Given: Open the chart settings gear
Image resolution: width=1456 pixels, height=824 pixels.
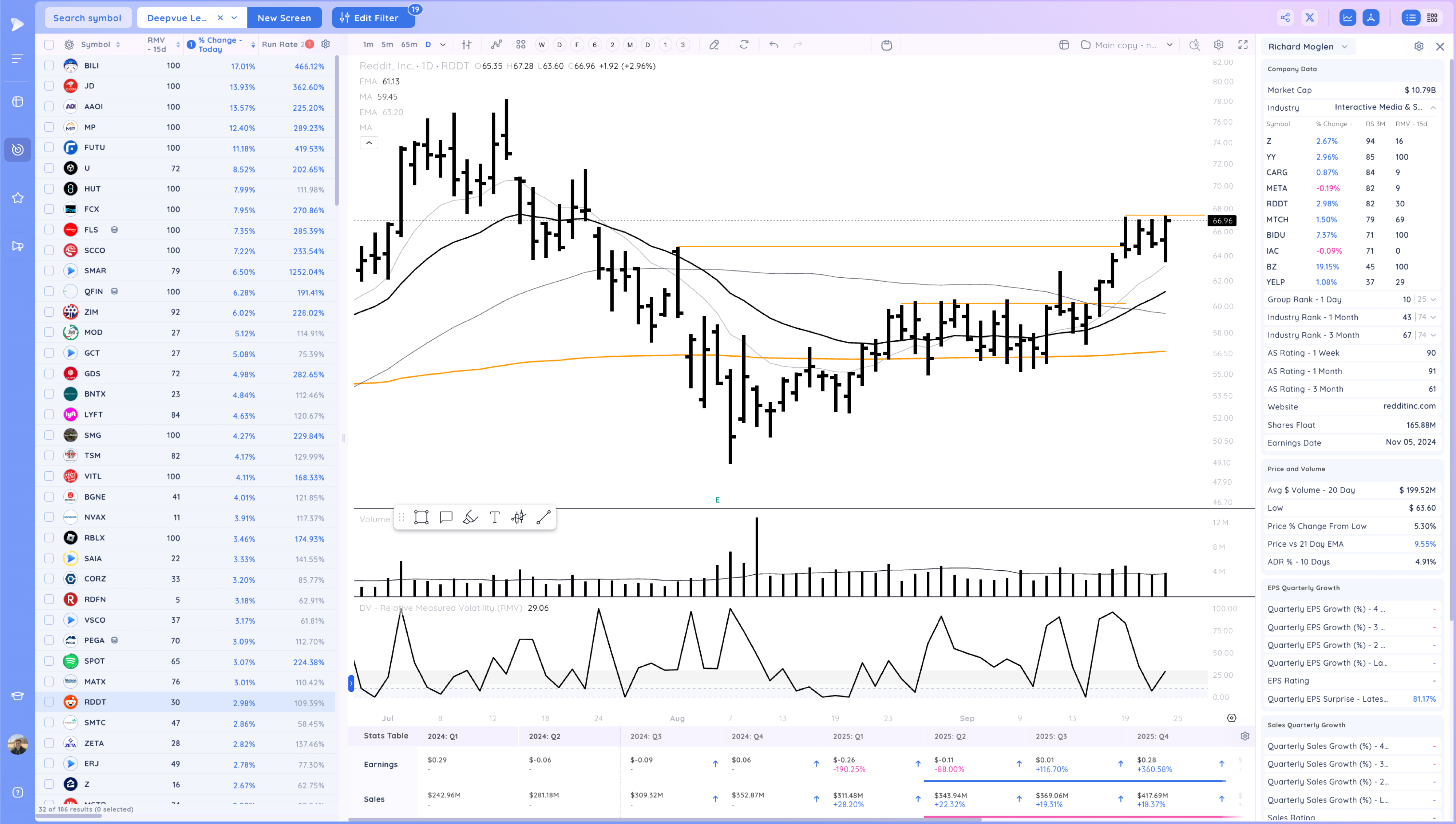Looking at the screenshot, I should pos(1219,45).
